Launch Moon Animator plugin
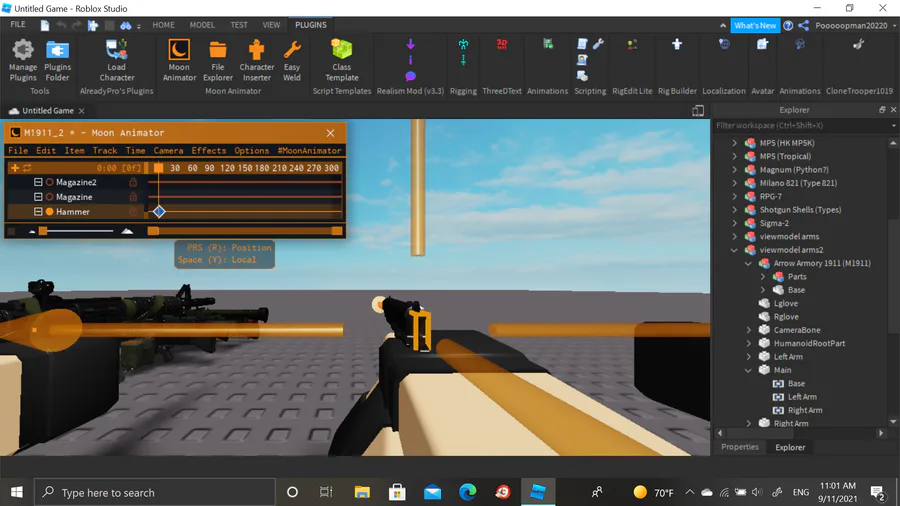Viewport: 900px width, 506px height. click(x=179, y=60)
